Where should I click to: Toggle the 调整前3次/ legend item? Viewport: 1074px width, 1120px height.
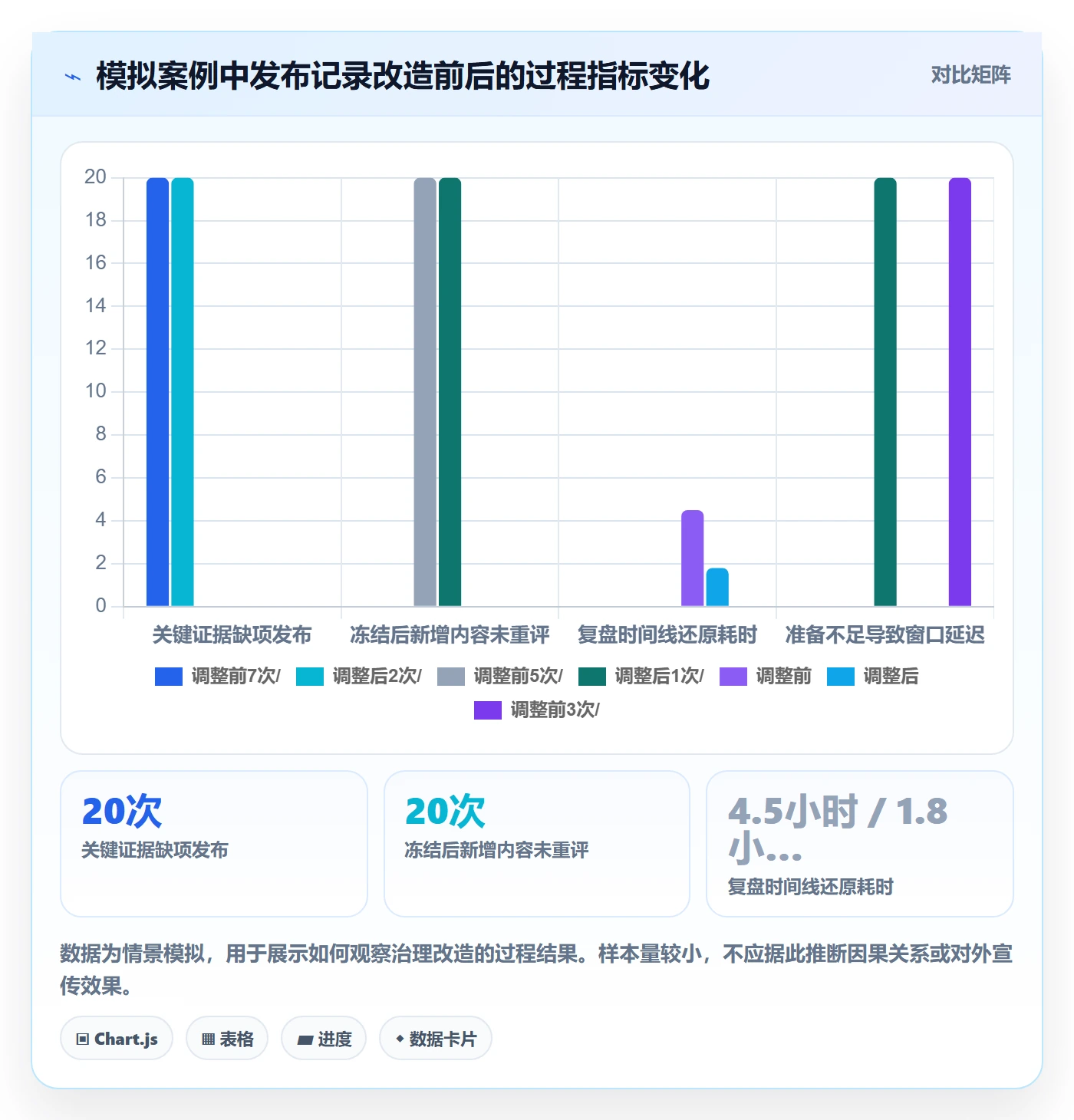coord(537,710)
